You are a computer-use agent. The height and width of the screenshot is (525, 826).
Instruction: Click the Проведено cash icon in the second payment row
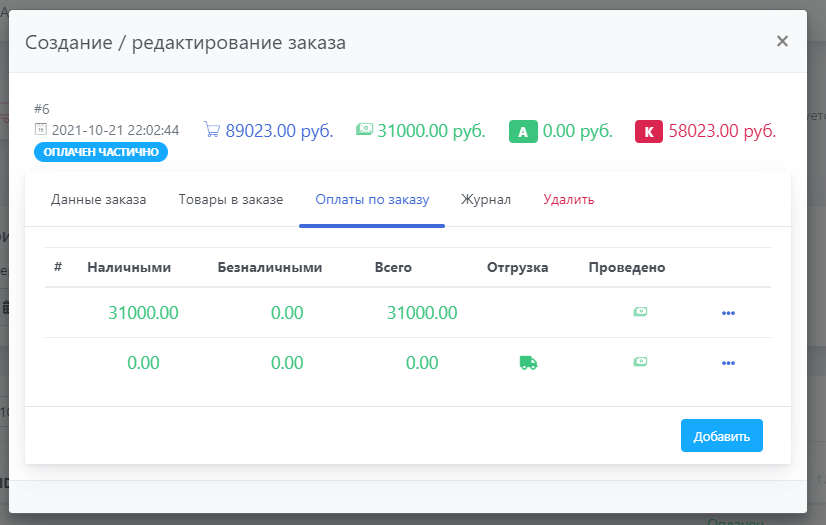[x=640, y=363]
